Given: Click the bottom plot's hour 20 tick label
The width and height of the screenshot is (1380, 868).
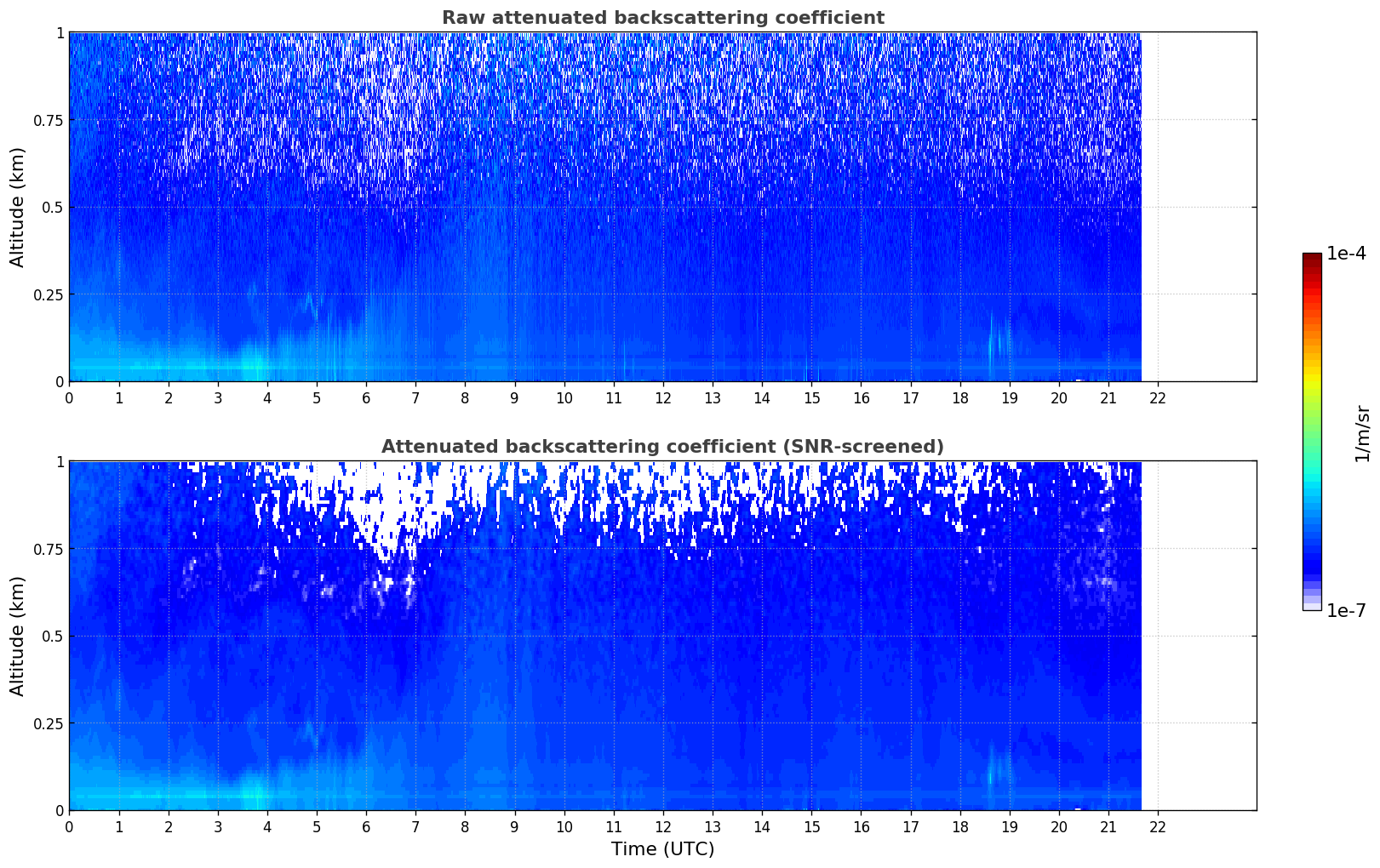Looking at the screenshot, I should point(1059,826).
